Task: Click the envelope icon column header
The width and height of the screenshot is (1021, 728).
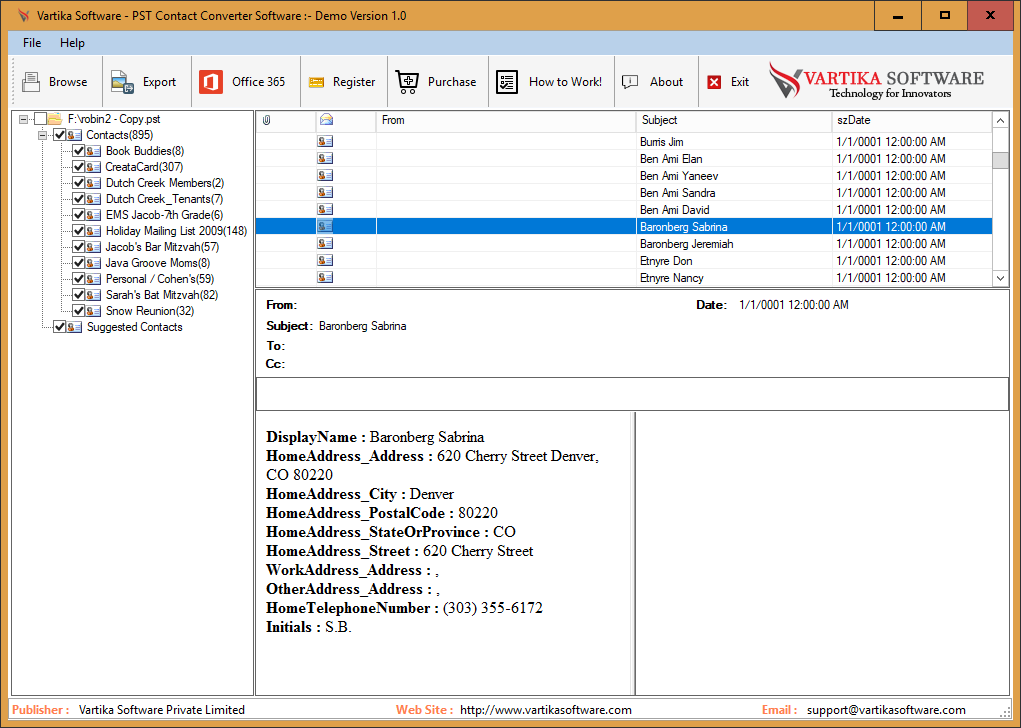Action: coord(327,119)
